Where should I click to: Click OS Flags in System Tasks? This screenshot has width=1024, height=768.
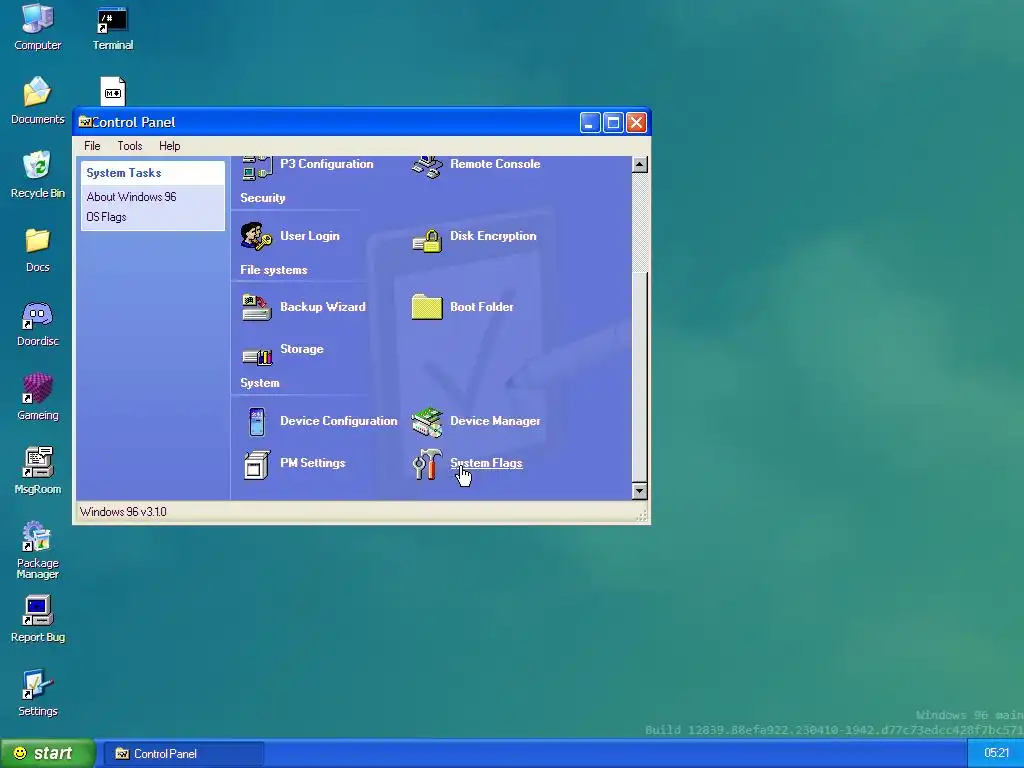point(106,217)
